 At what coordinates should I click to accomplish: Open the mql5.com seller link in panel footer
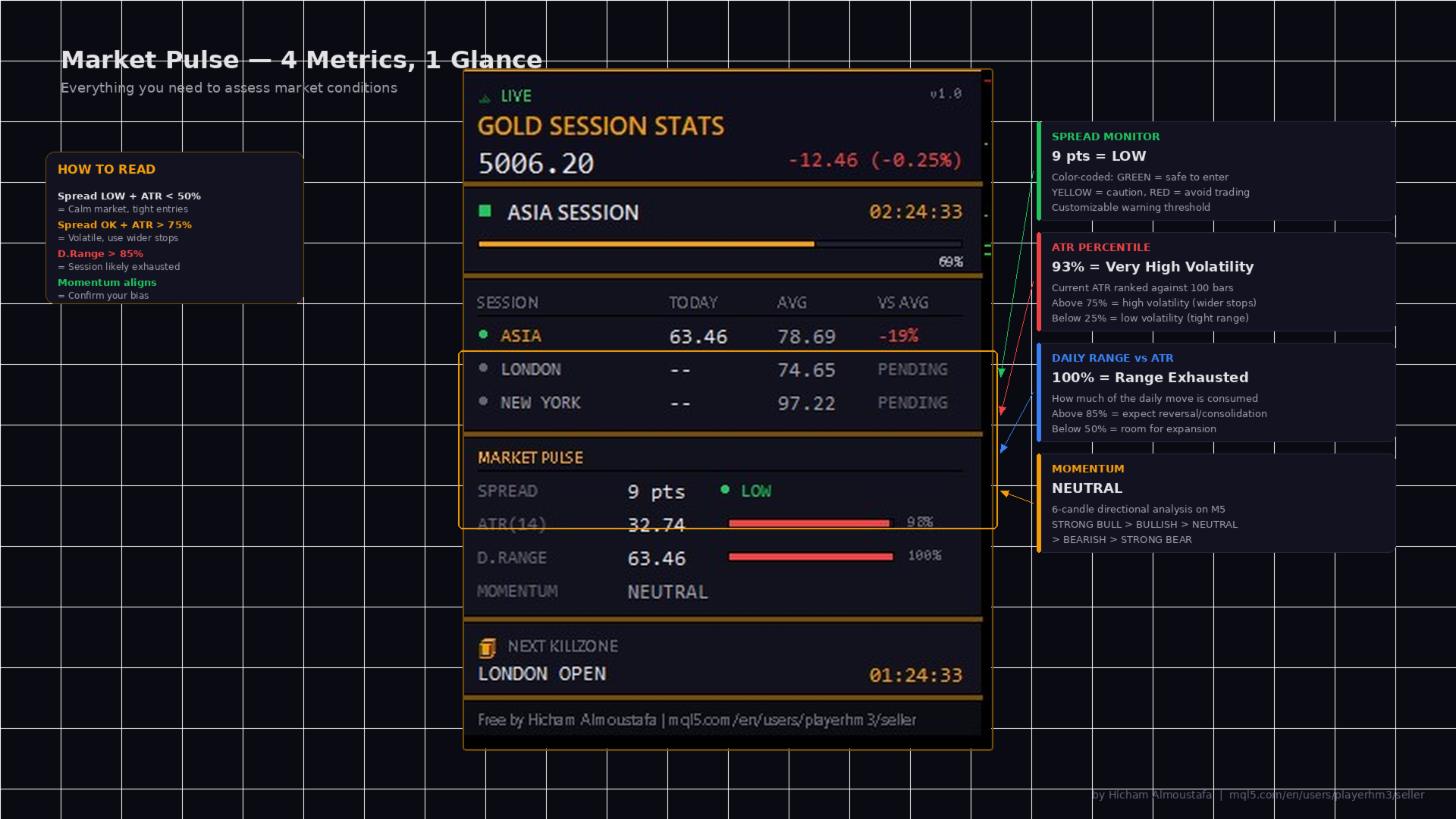click(792, 720)
